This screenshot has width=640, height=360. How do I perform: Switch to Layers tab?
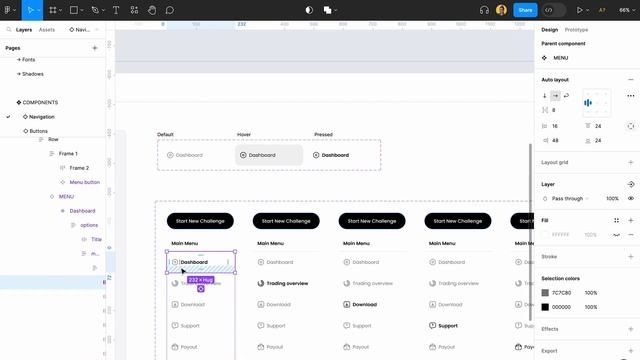[24, 29]
